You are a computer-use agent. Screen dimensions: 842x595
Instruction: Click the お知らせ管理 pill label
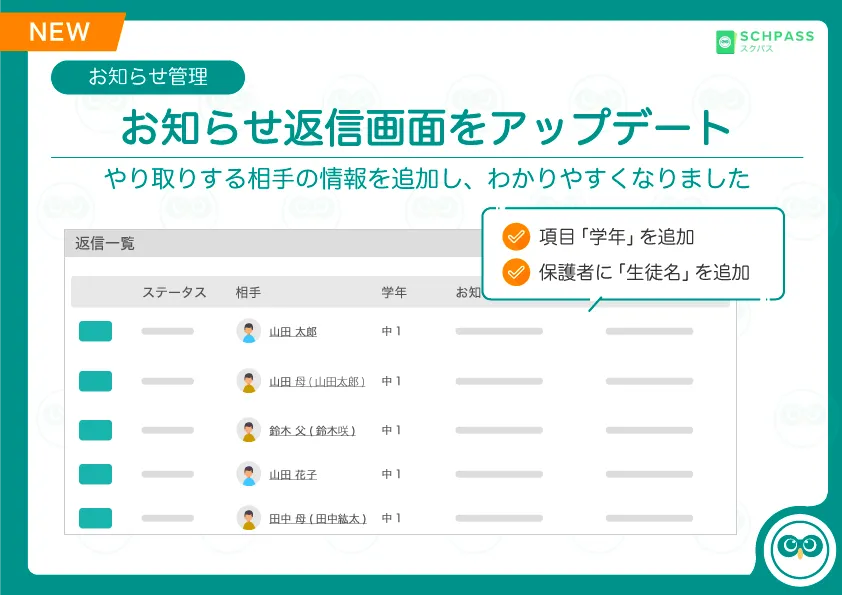148,77
